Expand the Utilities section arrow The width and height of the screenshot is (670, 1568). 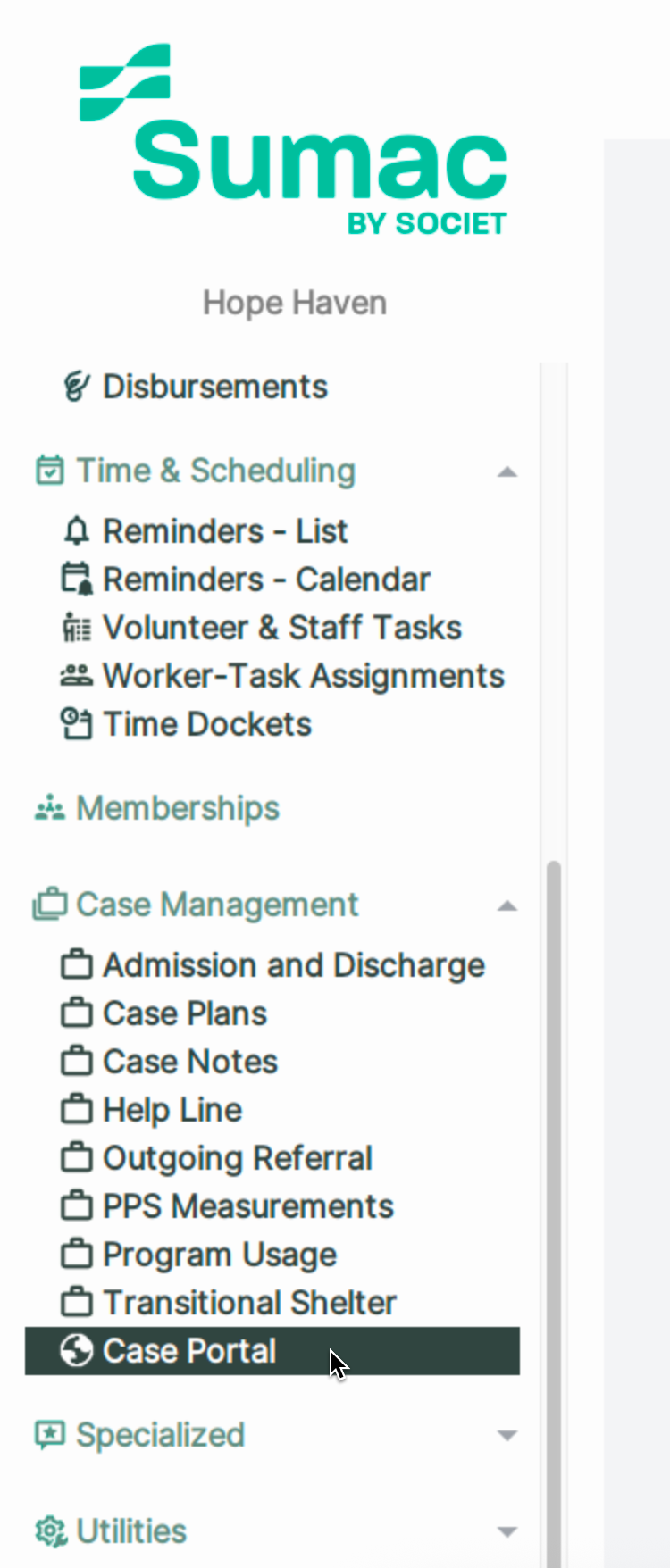pos(507,1532)
